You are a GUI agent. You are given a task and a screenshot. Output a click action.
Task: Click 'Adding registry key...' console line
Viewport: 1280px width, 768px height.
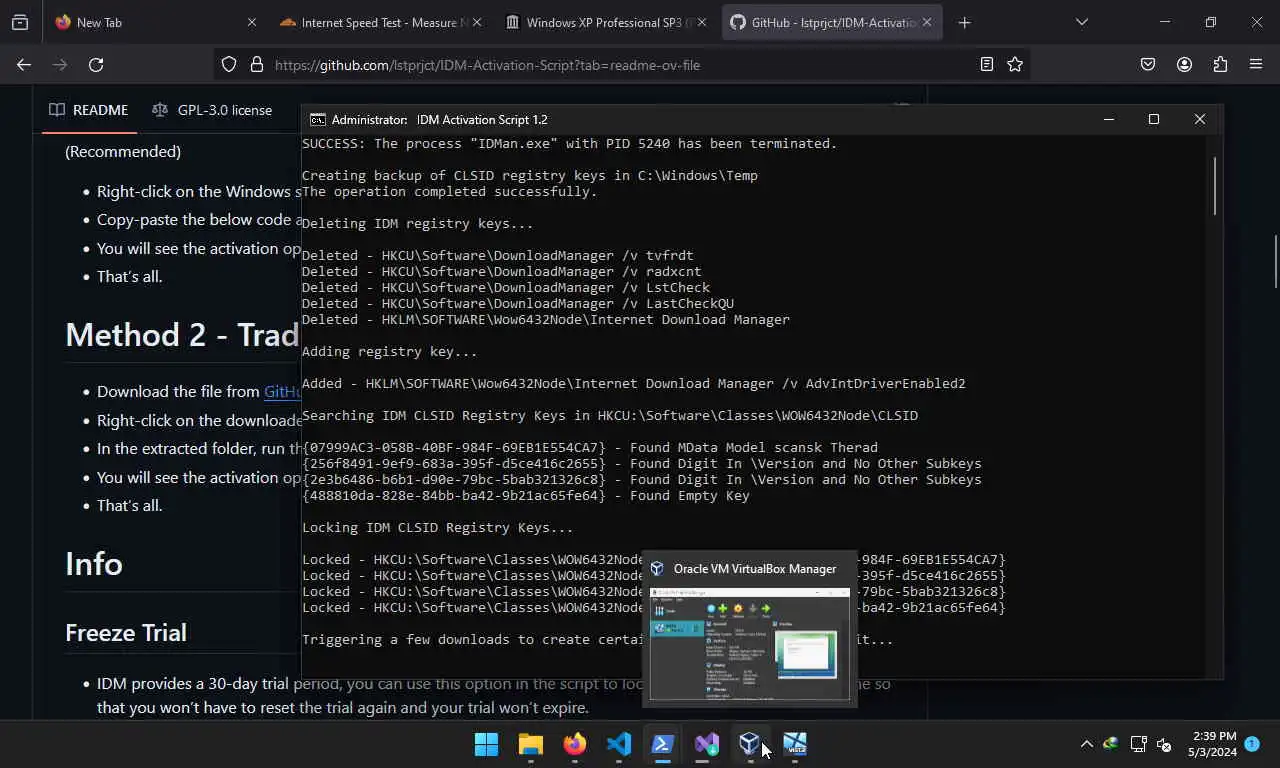389,351
